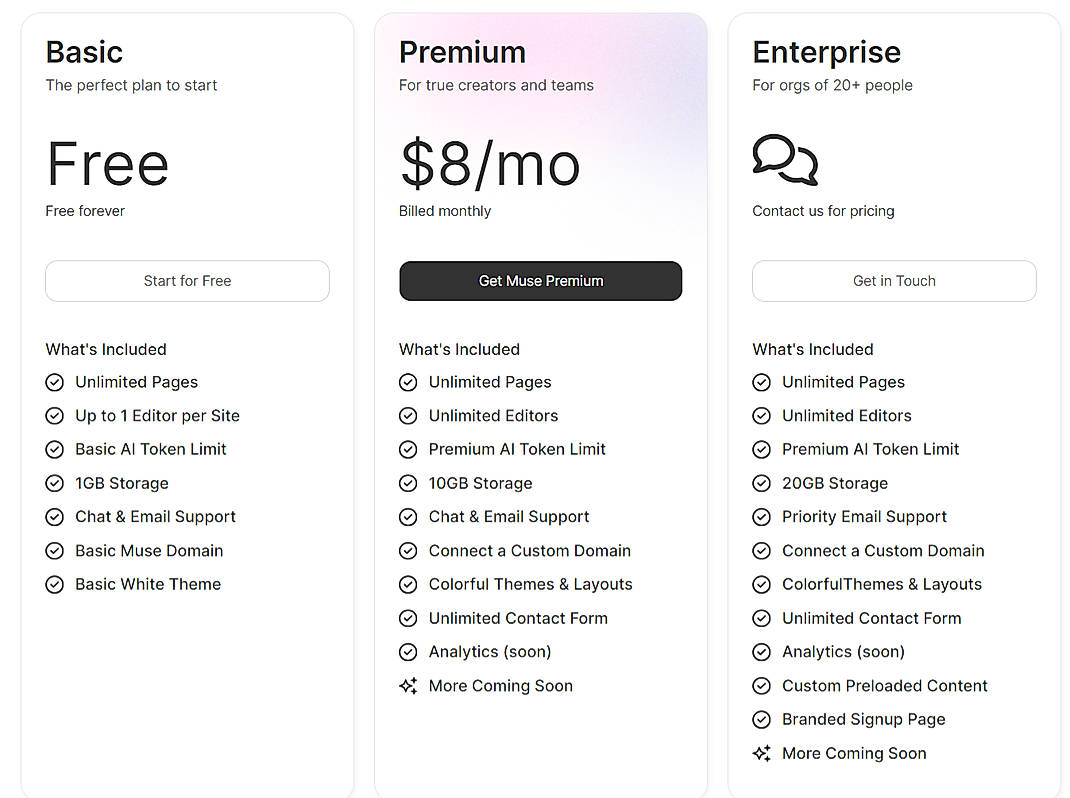Click the sparkle icon in the Enterprise feature list
This screenshot has height=798, width=1070.
[x=762, y=753]
